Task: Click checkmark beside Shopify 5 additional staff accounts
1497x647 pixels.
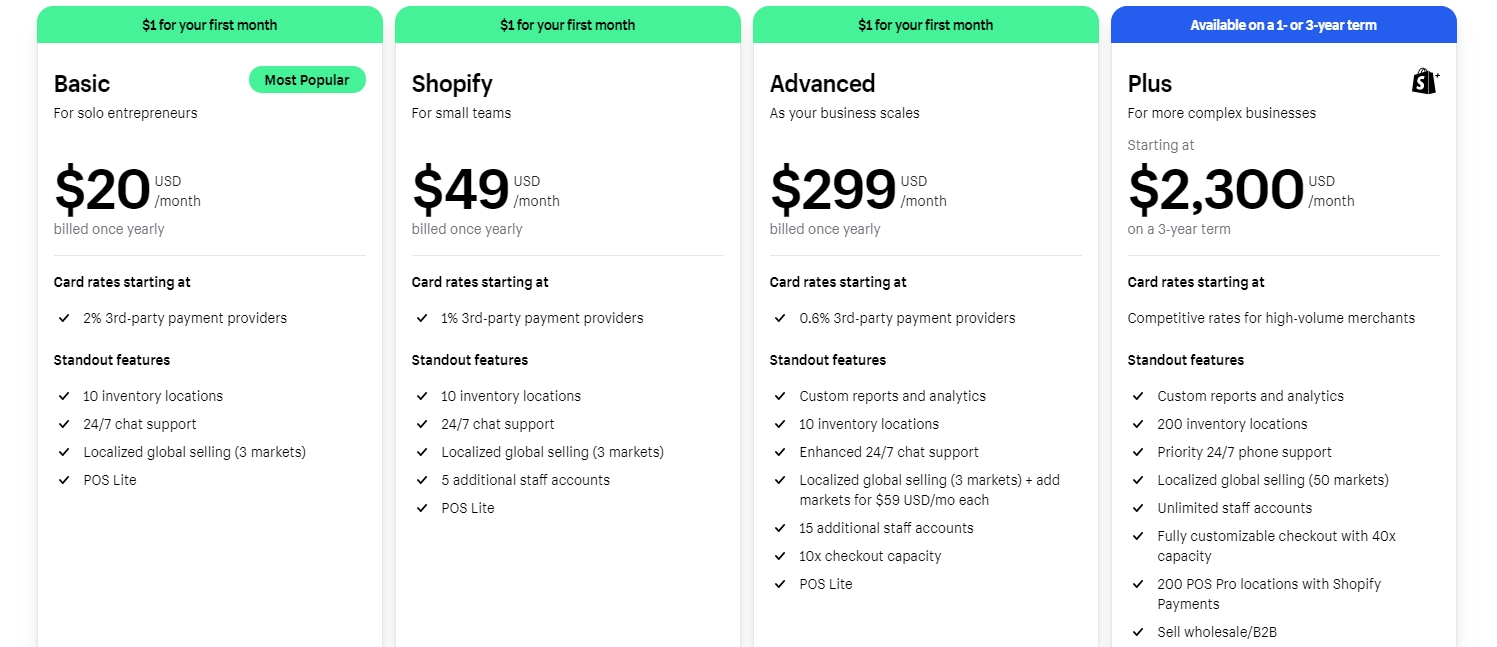Action: 422,480
